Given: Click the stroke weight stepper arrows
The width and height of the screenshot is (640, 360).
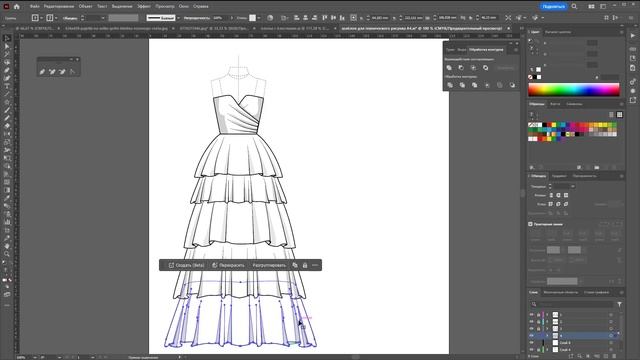Looking at the screenshot, I should tap(550, 186).
